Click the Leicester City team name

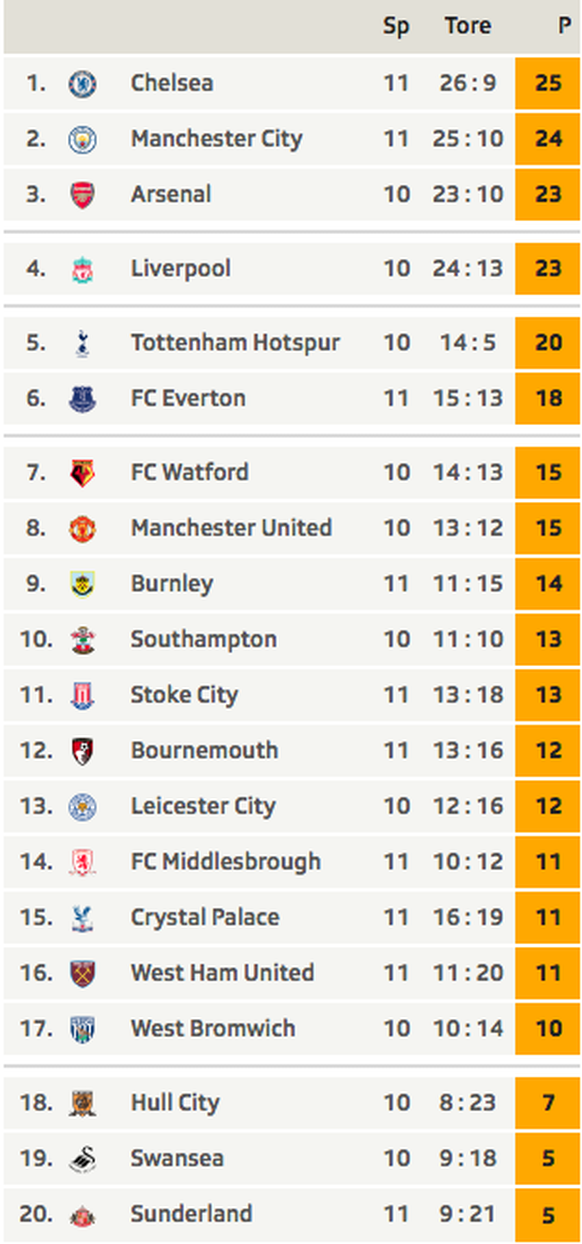[203, 806]
